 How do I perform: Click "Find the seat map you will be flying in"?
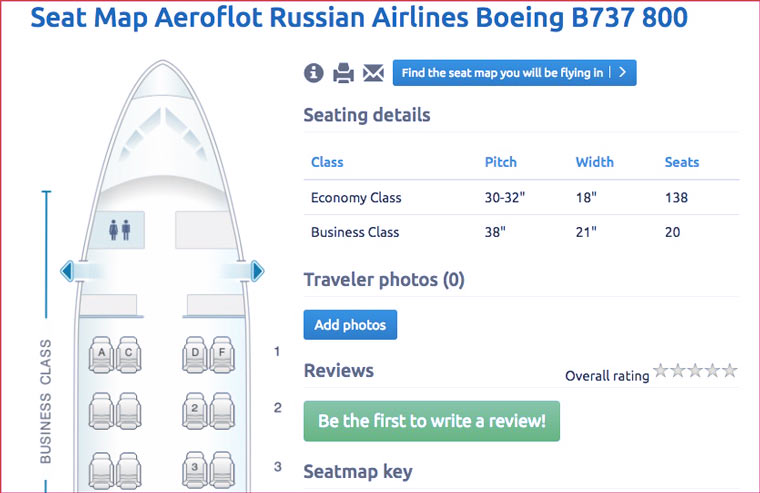(x=514, y=73)
